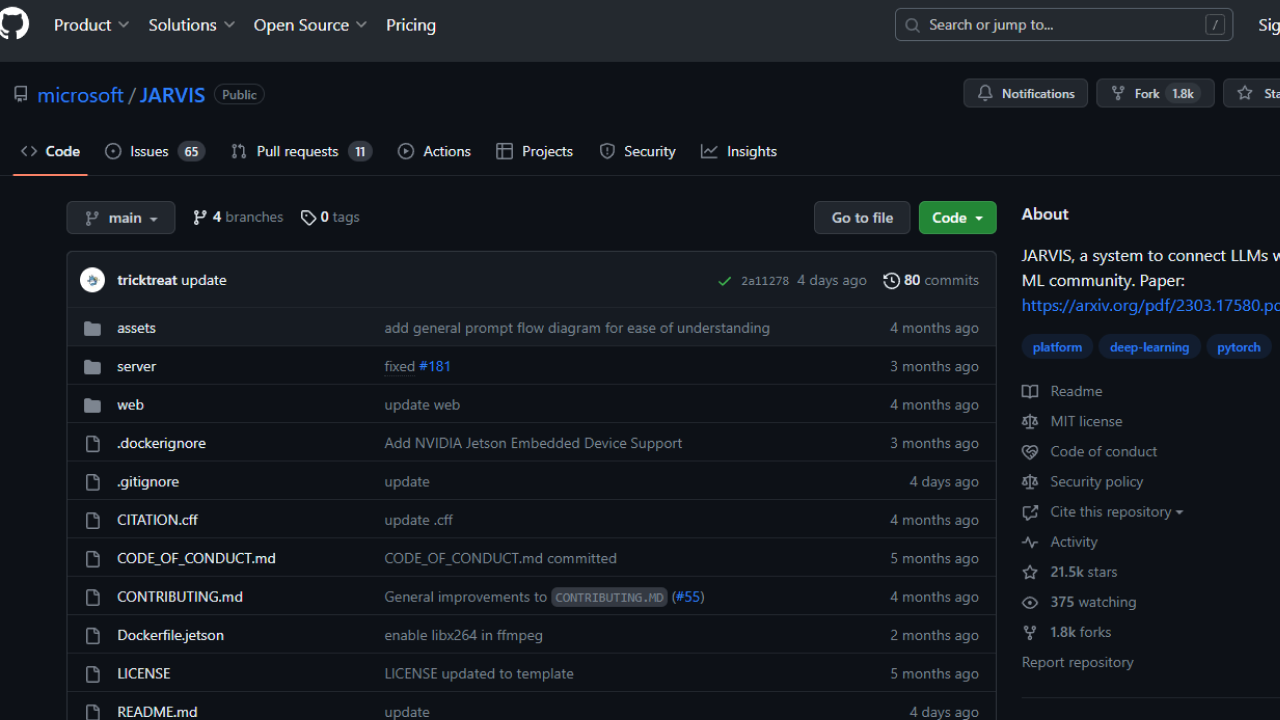Switch to the Code tab
The height and width of the screenshot is (720, 1280).
(x=50, y=151)
